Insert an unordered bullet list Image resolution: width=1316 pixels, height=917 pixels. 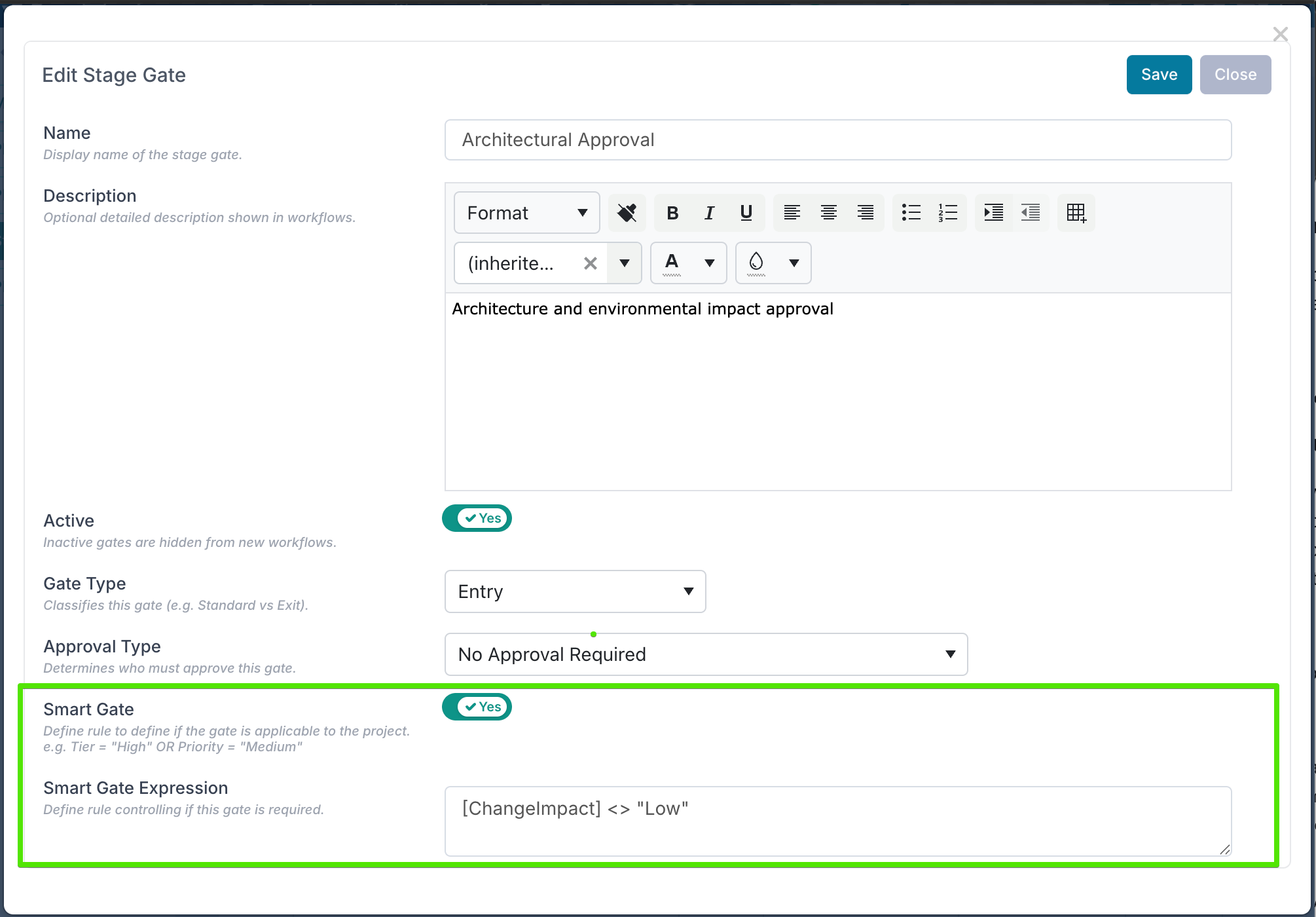[911, 213]
